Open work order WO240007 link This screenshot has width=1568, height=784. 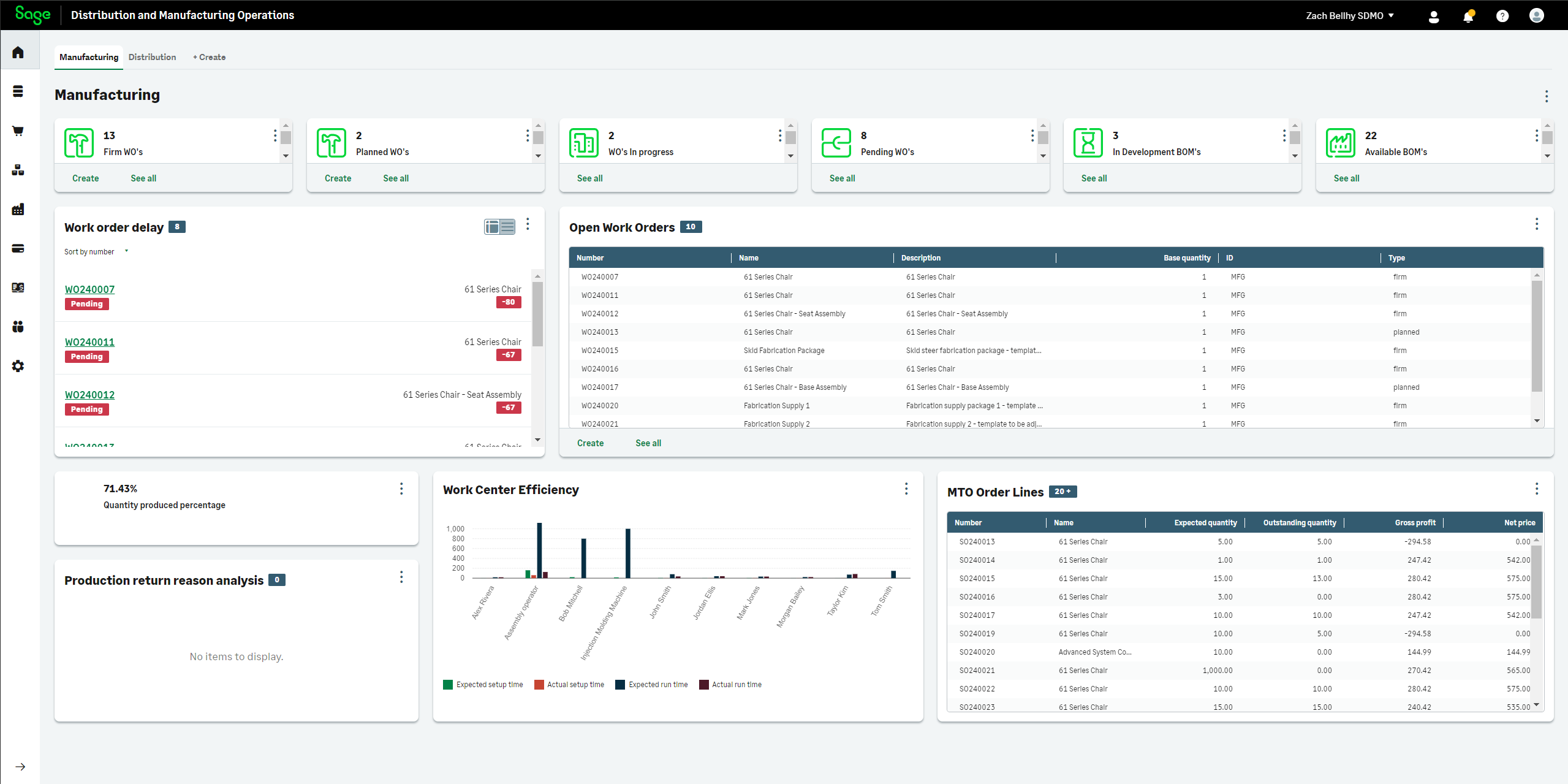point(89,289)
